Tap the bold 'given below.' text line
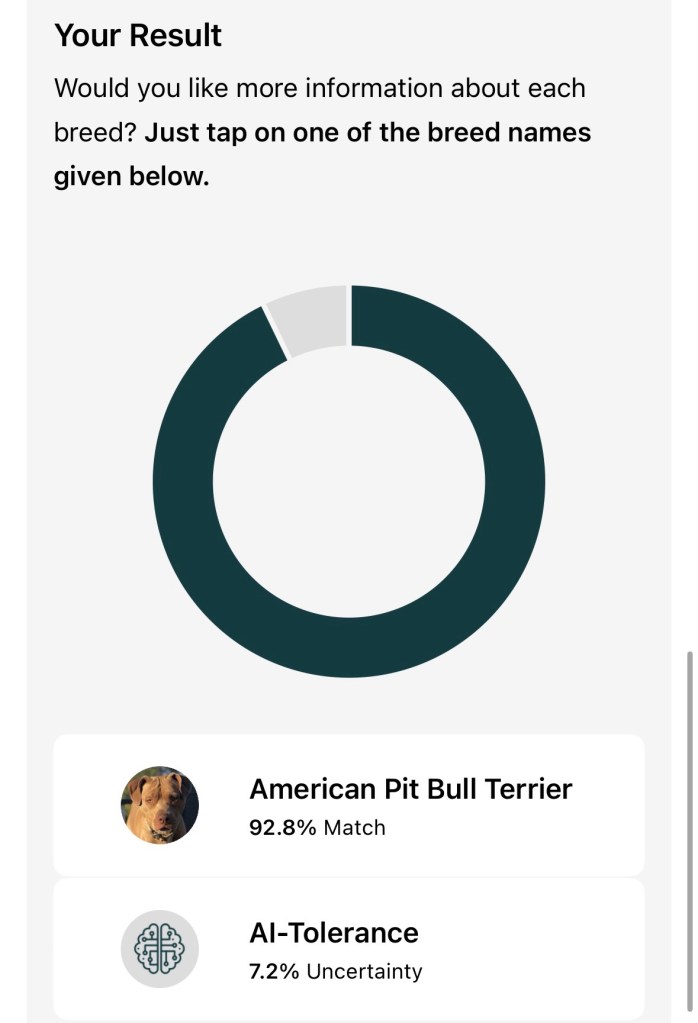The width and height of the screenshot is (698, 1023). pyautogui.click(x=131, y=177)
